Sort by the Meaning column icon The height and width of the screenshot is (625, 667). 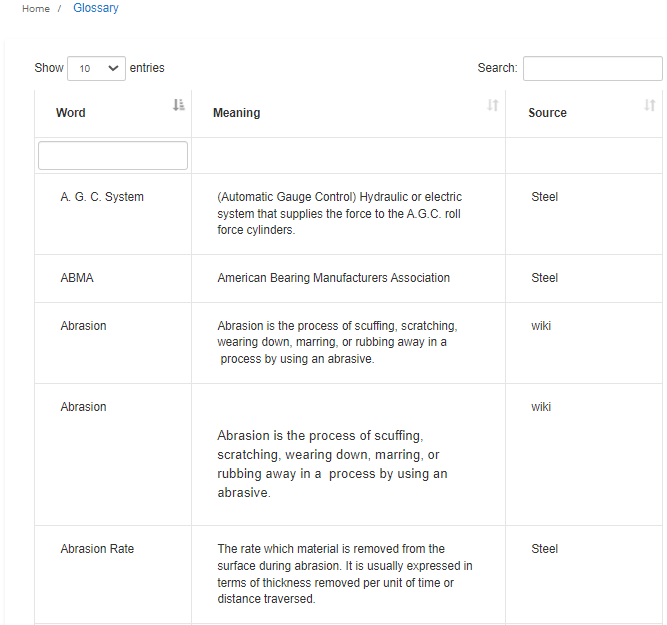pos(493,105)
